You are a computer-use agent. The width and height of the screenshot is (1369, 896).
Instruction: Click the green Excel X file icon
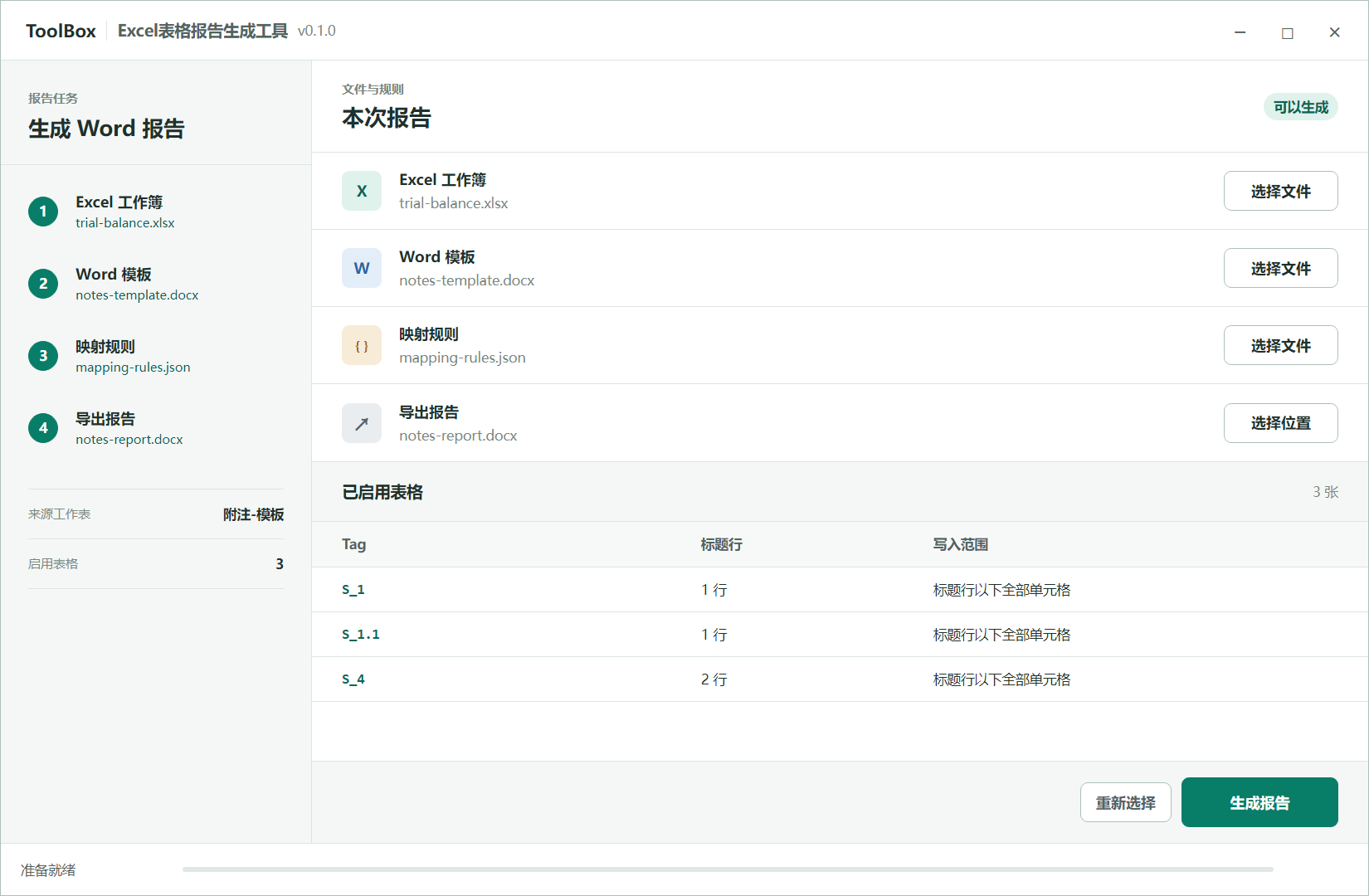362,191
